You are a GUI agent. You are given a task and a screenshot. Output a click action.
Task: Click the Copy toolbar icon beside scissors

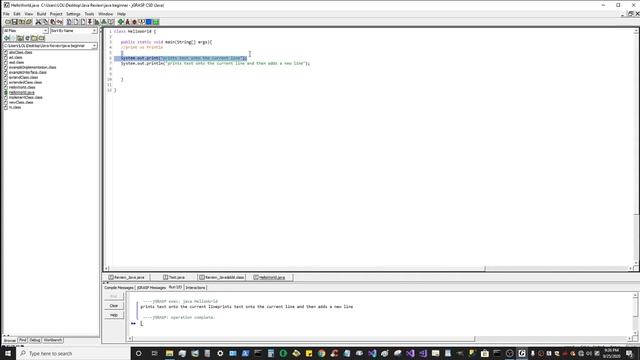pyautogui.click(x=45, y=22)
